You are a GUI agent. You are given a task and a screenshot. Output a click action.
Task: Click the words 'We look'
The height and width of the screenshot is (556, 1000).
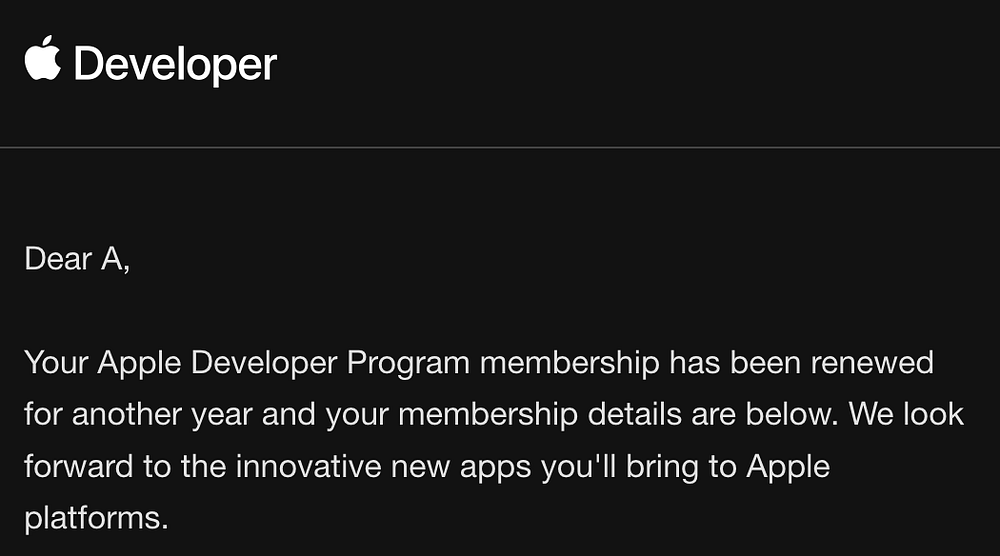[x=906, y=414]
